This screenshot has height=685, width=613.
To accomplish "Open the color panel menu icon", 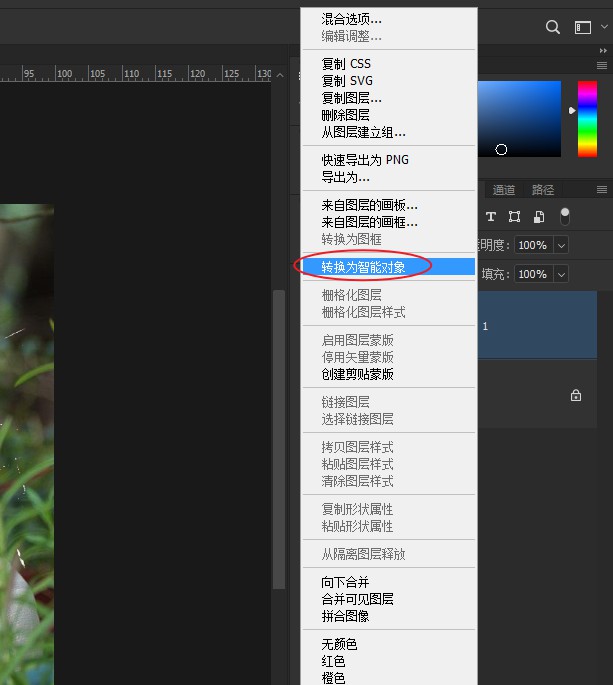I will point(602,66).
